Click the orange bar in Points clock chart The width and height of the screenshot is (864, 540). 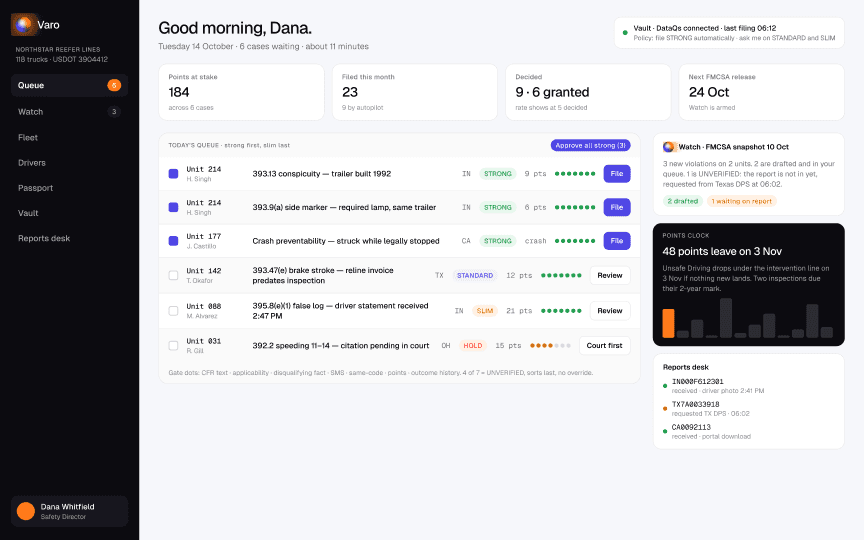pyautogui.click(x=668, y=323)
